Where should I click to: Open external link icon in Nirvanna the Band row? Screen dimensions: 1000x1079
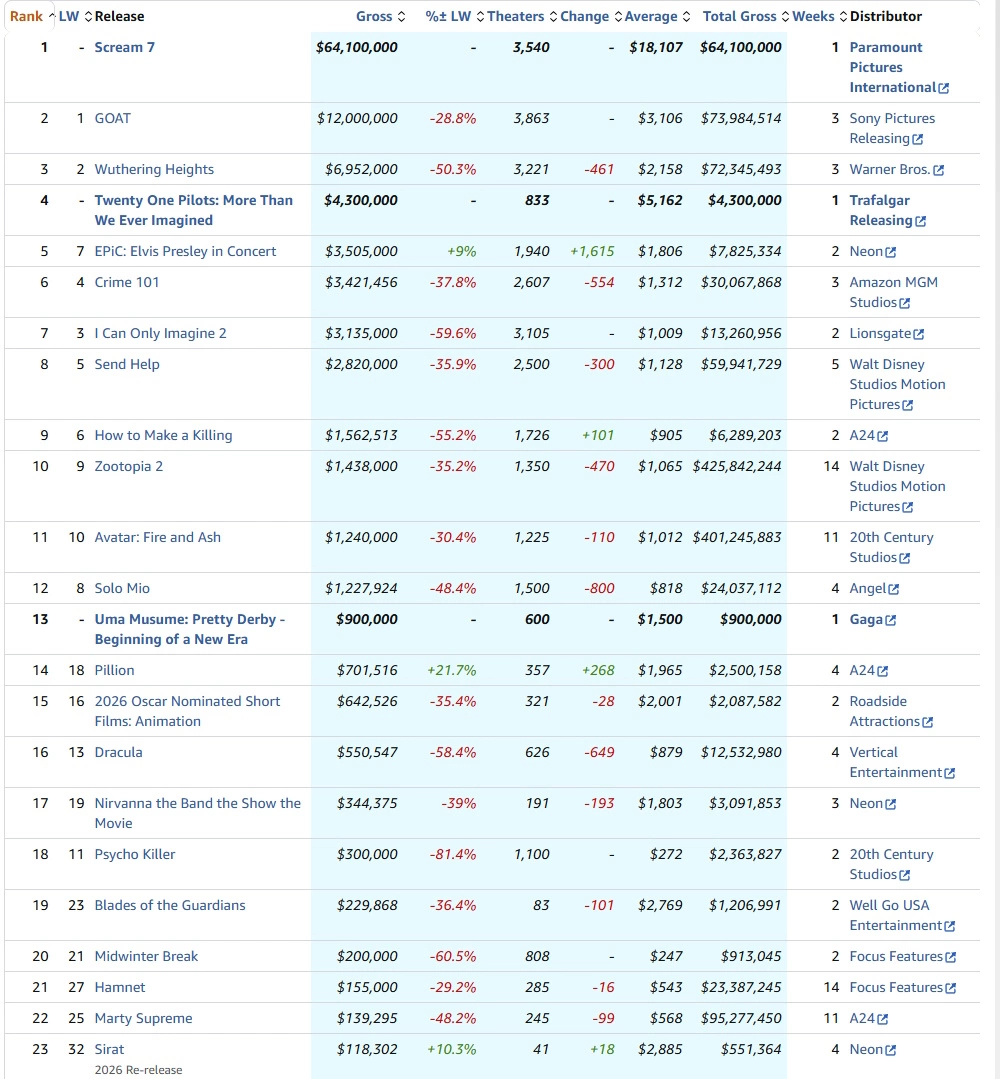click(x=891, y=804)
